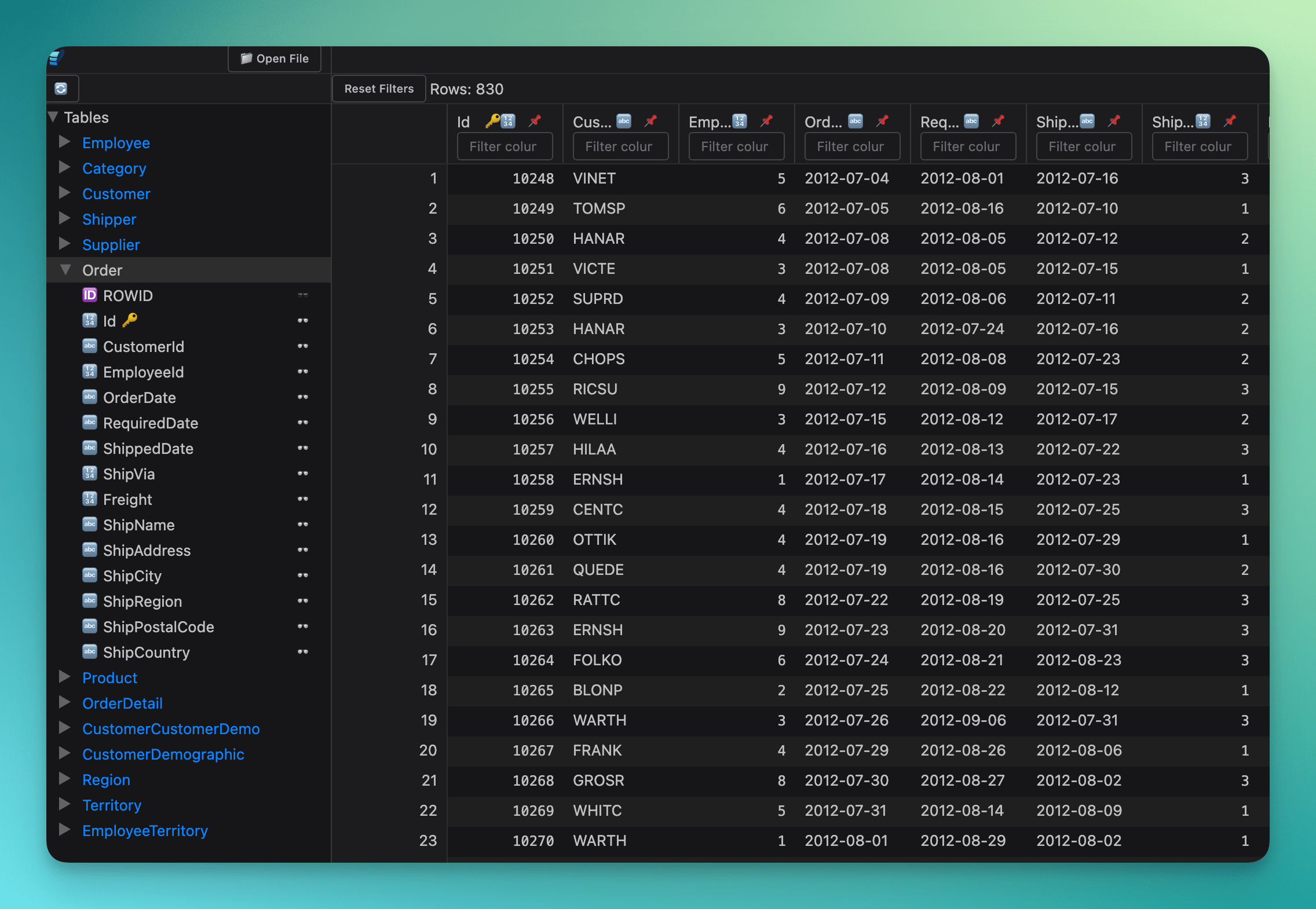Image resolution: width=1316 pixels, height=909 pixels.
Task: Click the pin icon on Emp... column
Action: 766,121
